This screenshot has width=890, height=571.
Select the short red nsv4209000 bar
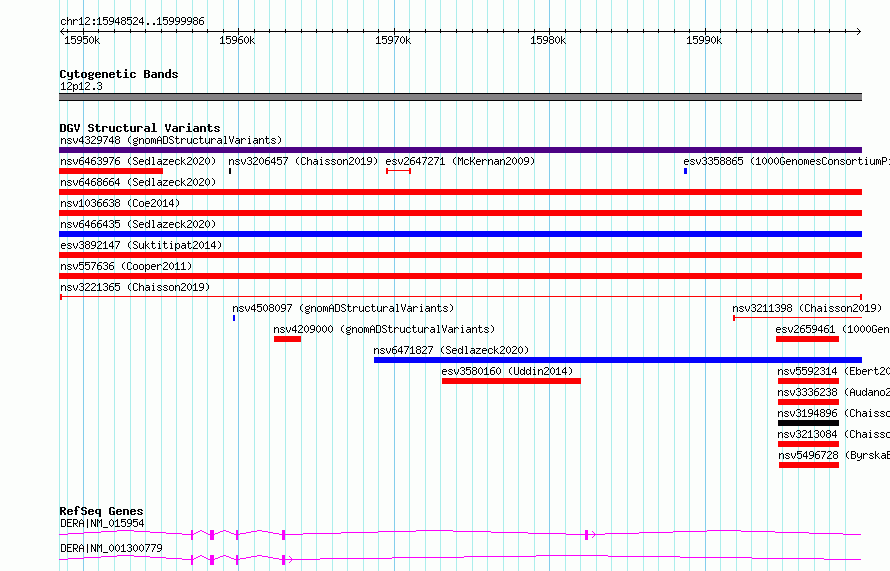click(x=287, y=339)
